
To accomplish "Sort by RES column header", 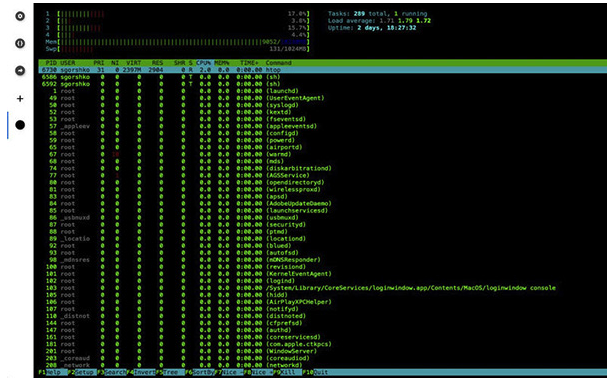I will pyautogui.click(x=158, y=63).
